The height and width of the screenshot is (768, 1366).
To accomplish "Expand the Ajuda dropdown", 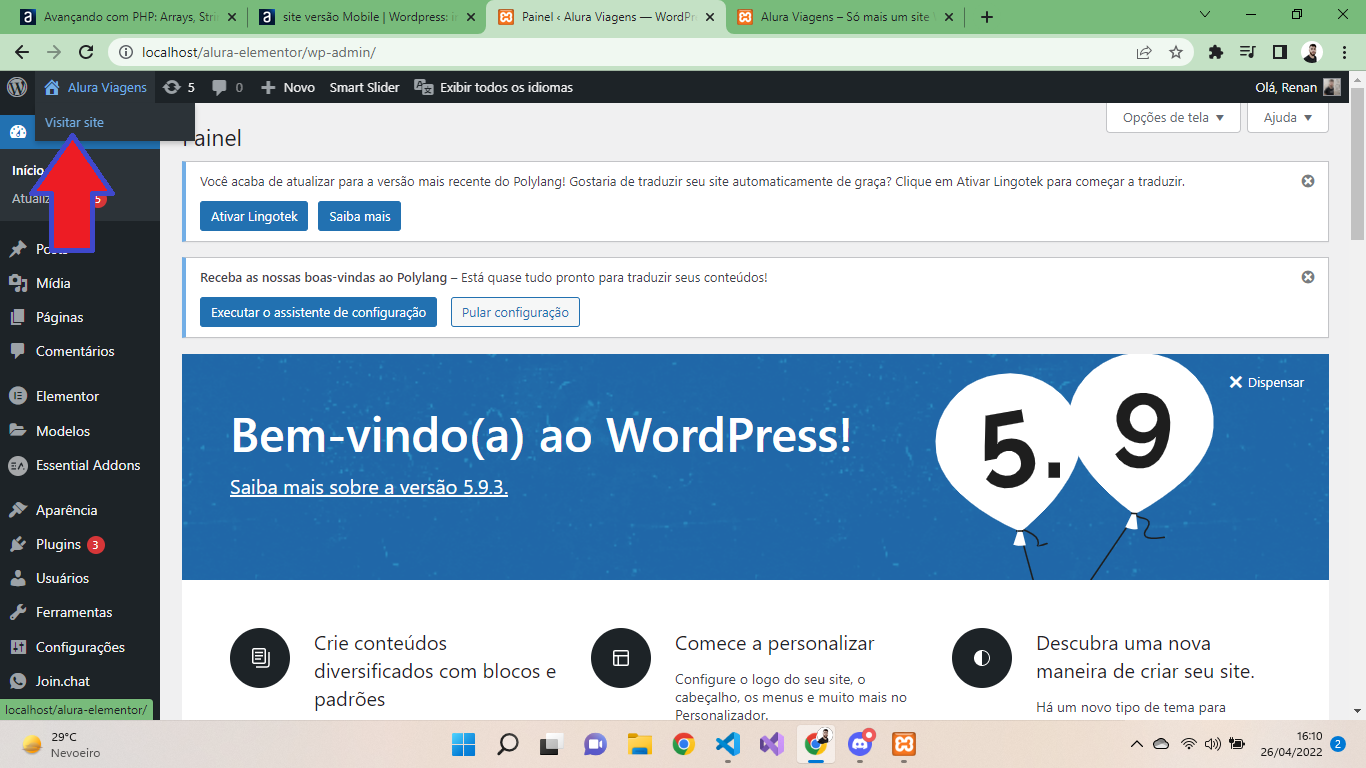I will click(1288, 117).
